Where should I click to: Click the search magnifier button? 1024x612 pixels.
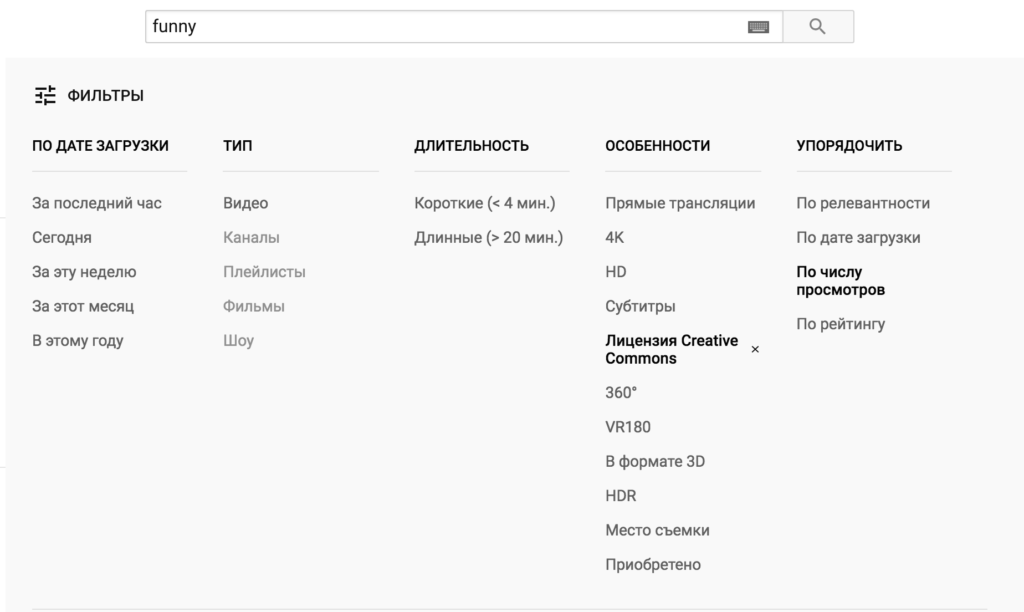tap(817, 27)
